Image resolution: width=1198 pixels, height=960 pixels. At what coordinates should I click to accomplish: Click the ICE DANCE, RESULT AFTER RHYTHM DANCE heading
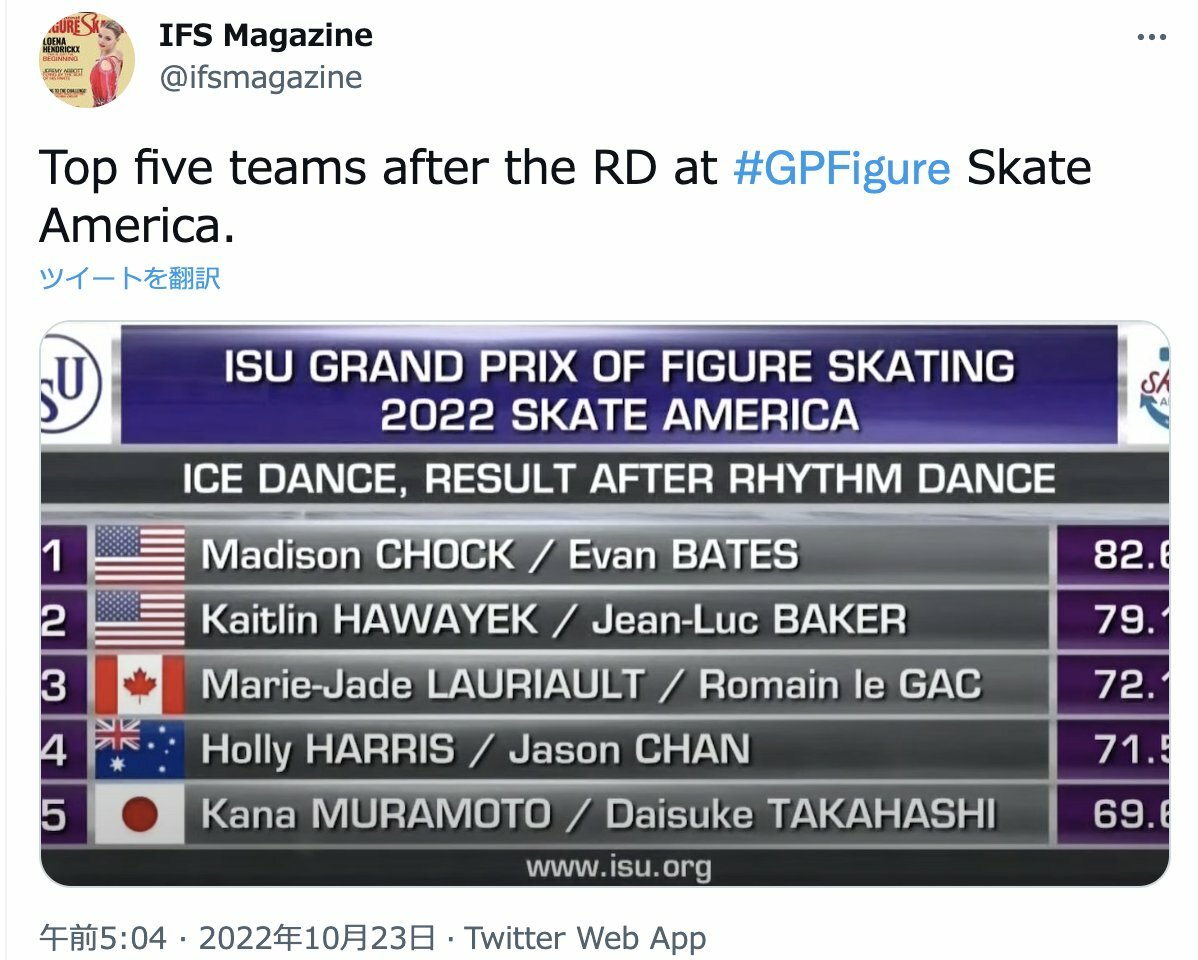coord(618,479)
